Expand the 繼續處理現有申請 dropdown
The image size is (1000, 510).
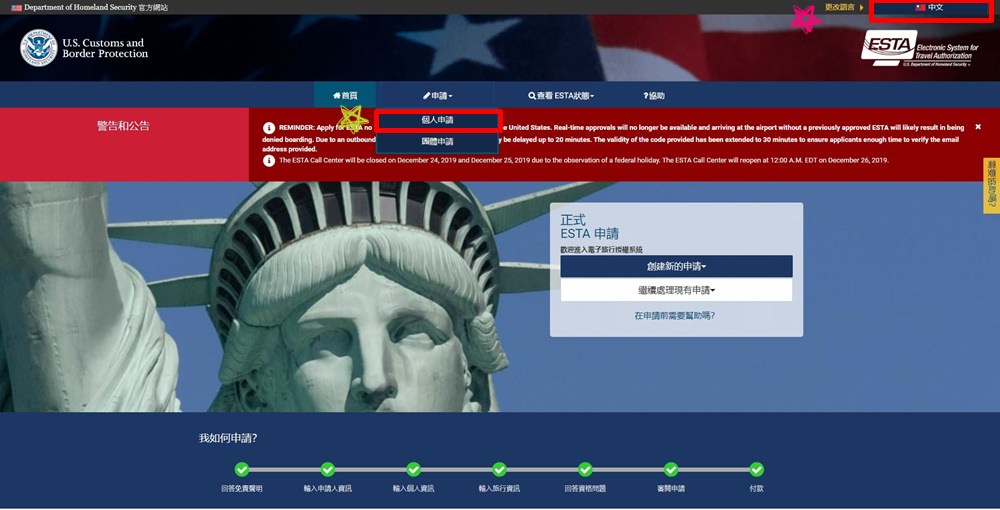tap(676, 290)
